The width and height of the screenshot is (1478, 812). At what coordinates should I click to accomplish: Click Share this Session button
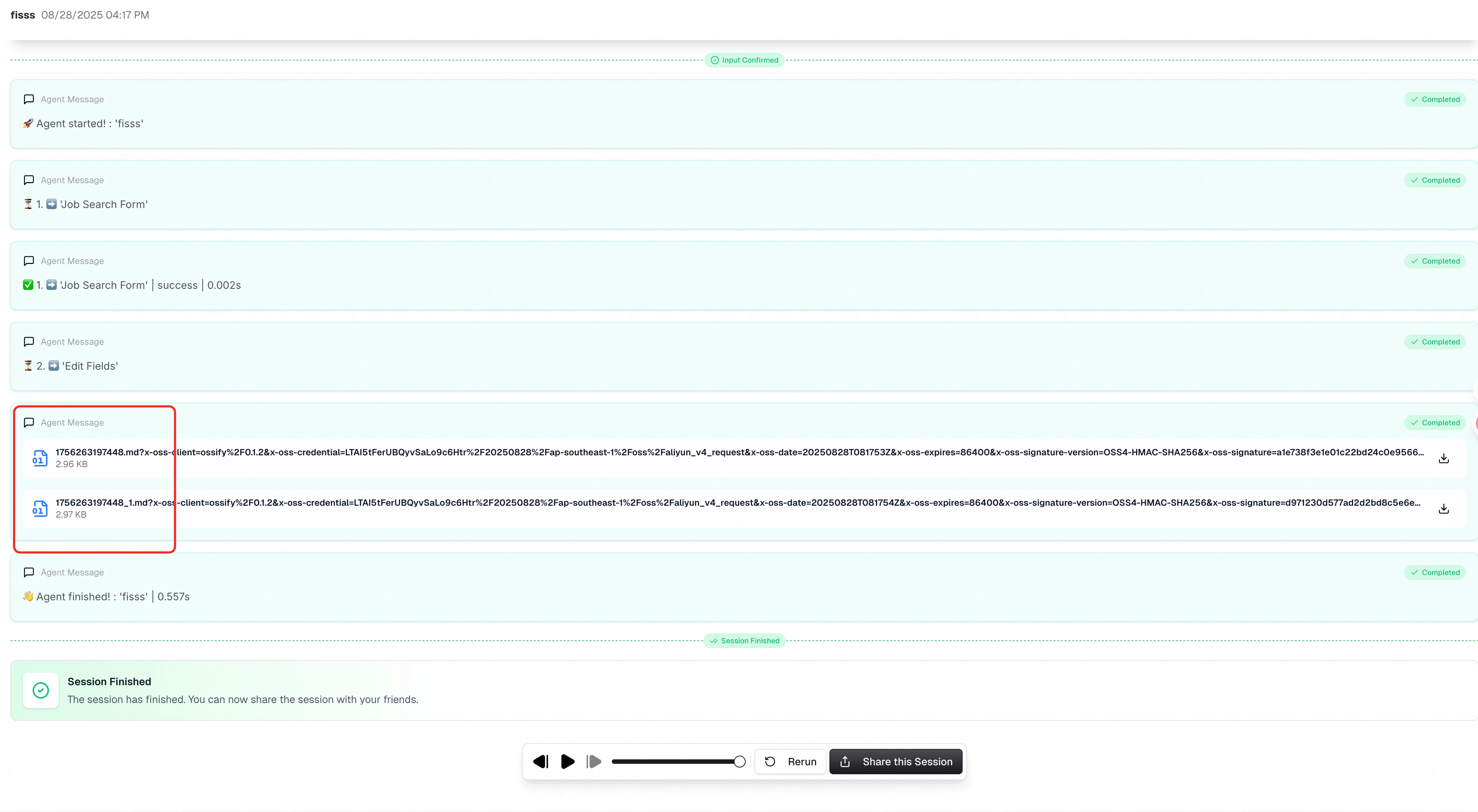(895, 762)
